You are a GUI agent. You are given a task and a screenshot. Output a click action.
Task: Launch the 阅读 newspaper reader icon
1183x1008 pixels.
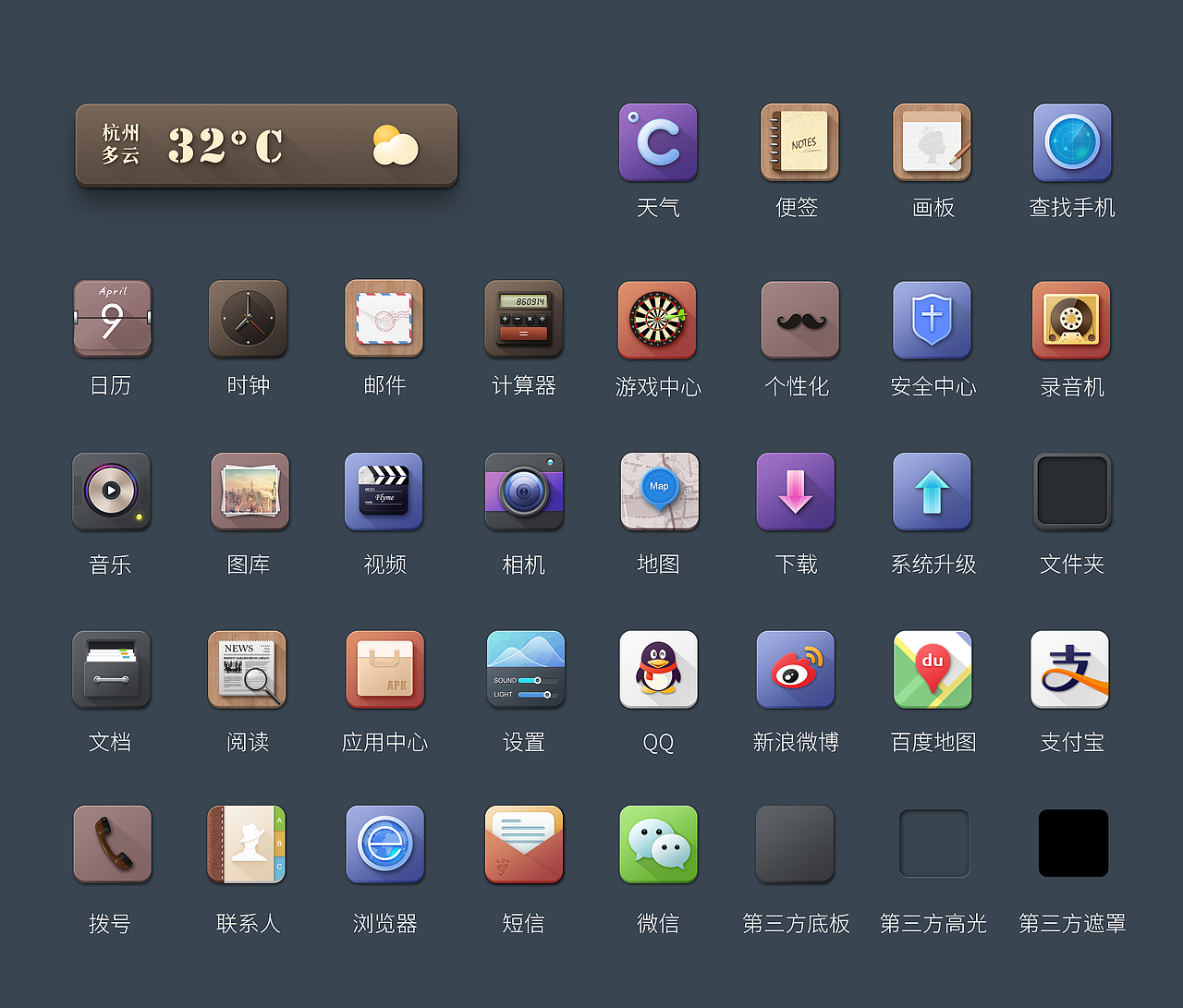coord(247,670)
